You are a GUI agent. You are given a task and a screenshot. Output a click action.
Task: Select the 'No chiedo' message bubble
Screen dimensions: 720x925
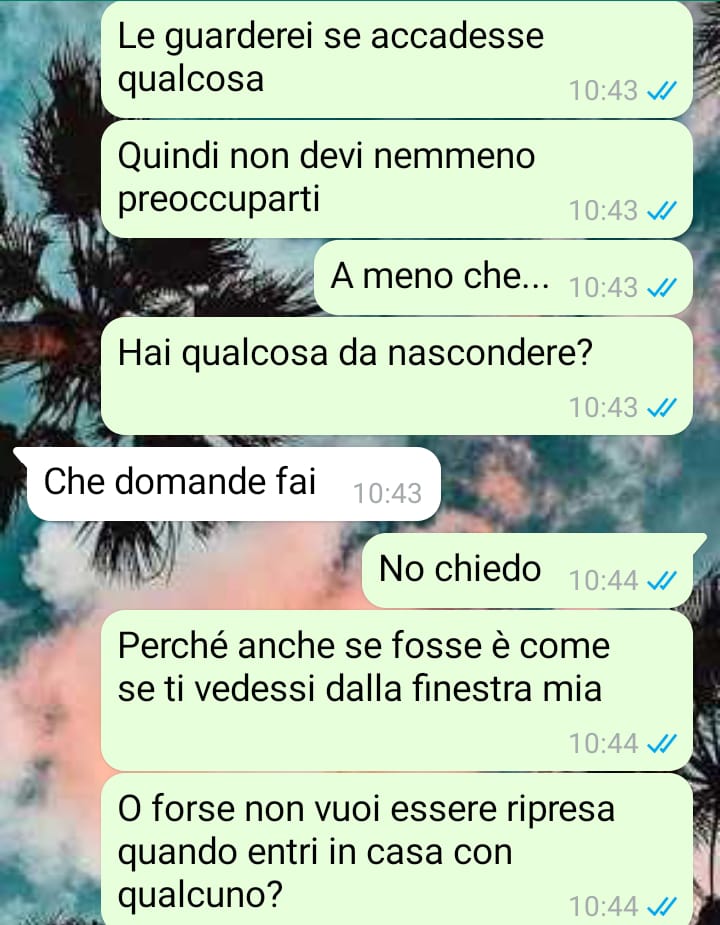(534, 570)
